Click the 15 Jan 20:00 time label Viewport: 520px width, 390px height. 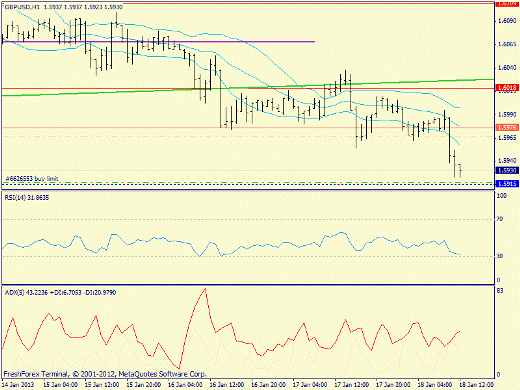[144, 385]
